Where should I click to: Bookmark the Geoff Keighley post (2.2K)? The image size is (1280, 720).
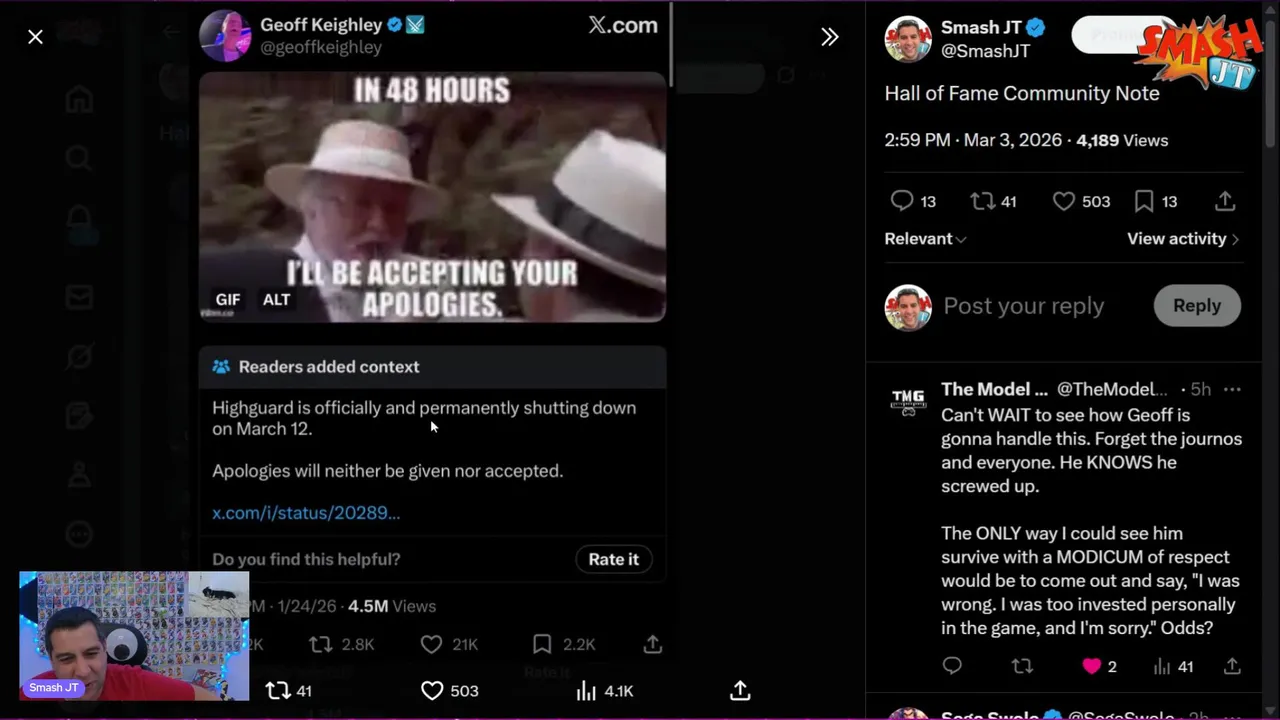541,645
